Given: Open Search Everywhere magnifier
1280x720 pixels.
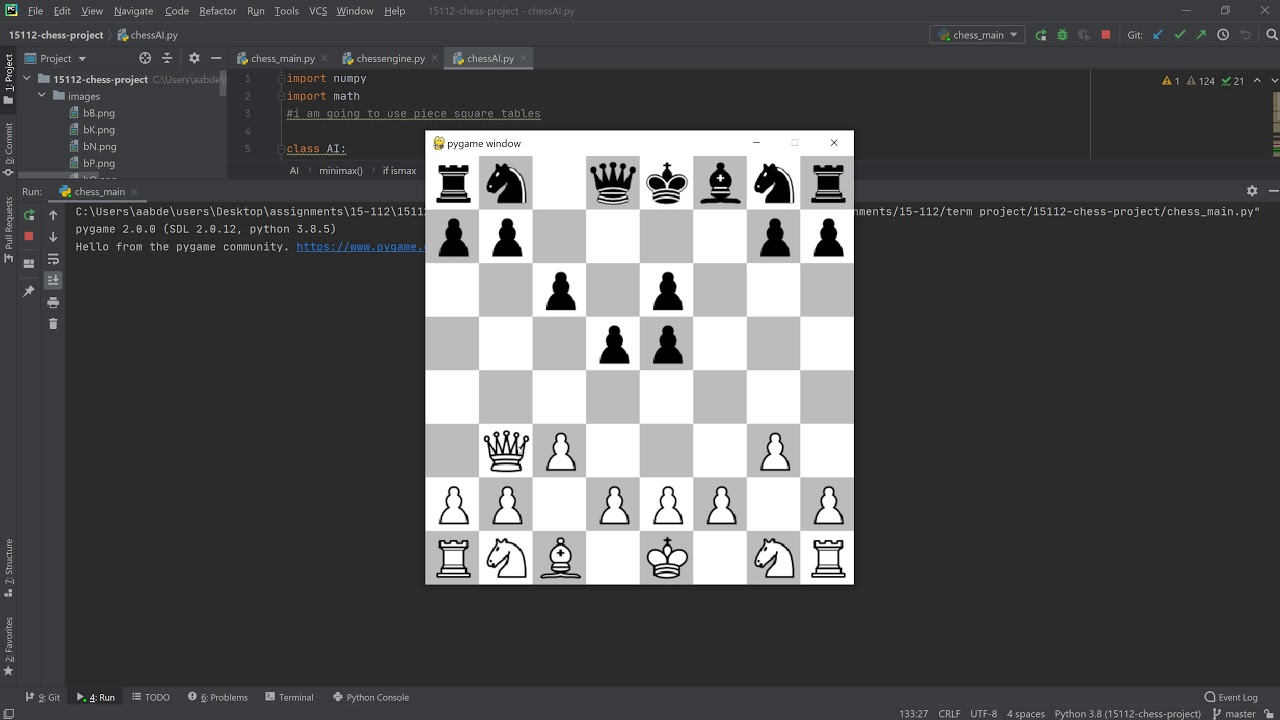Looking at the screenshot, I should click(1270, 35).
